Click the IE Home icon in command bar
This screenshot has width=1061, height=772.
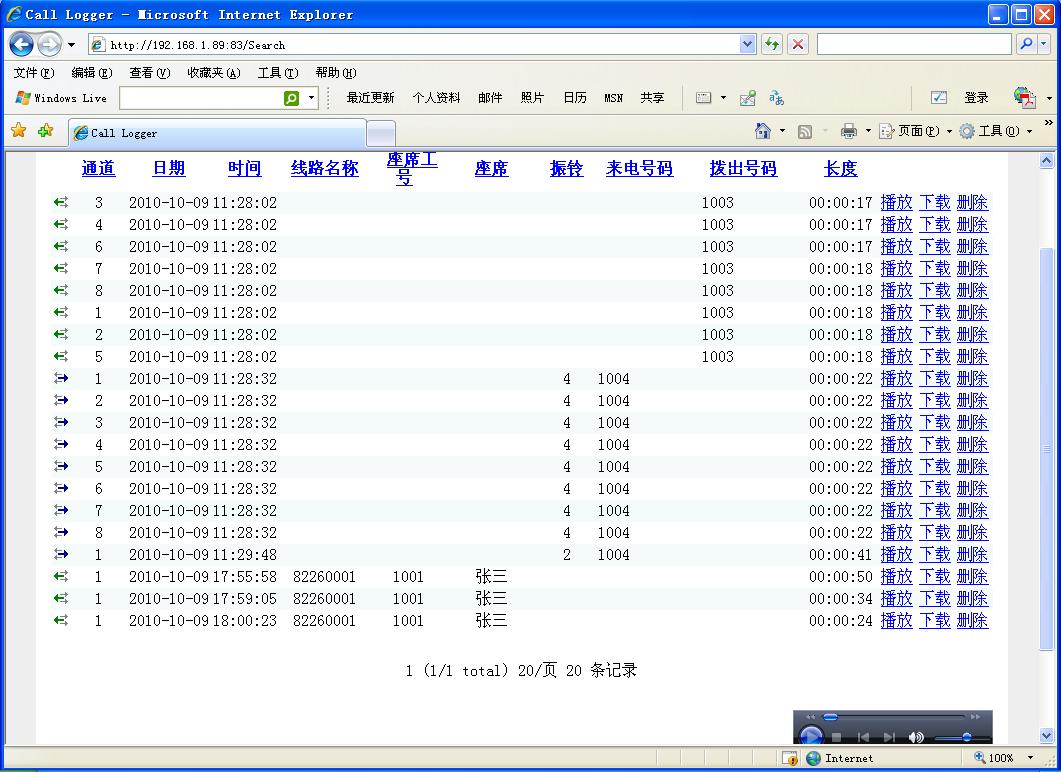click(x=763, y=131)
